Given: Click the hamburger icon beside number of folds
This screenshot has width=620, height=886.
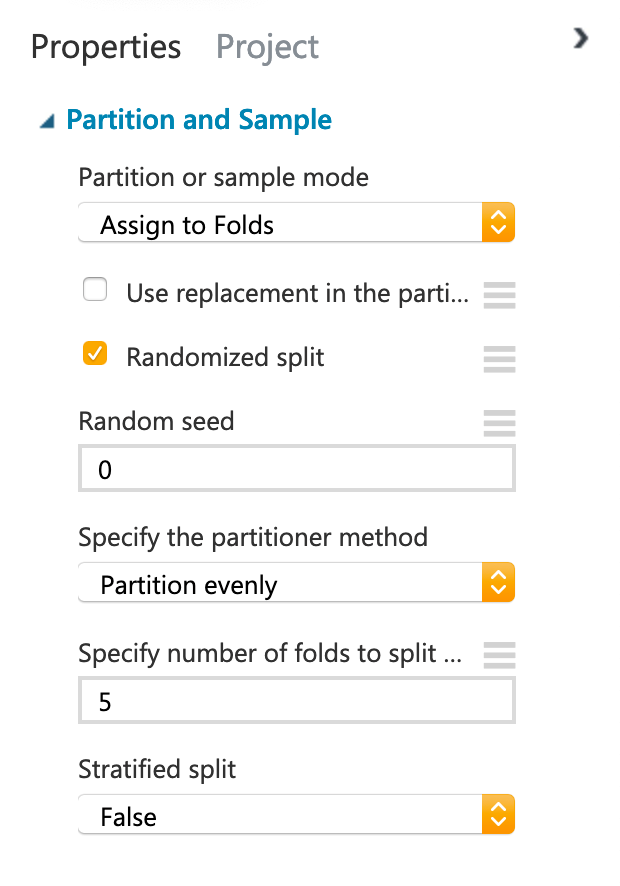Looking at the screenshot, I should pyautogui.click(x=500, y=655).
